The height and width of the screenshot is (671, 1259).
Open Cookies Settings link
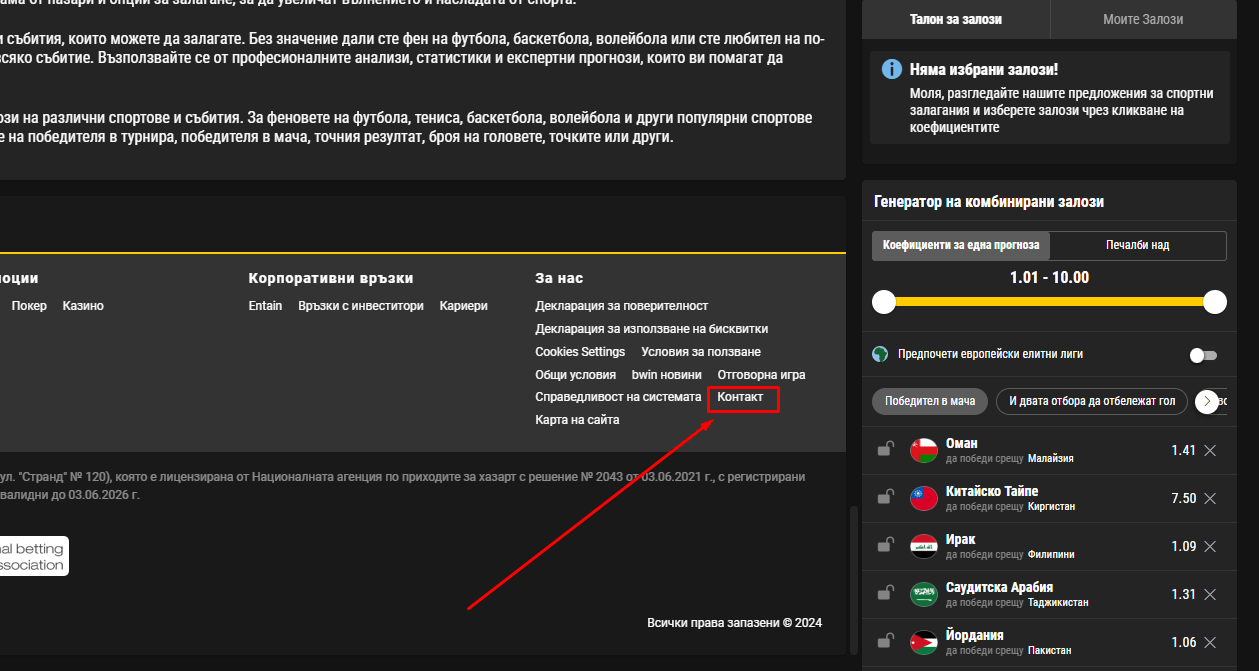[x=580, y=352]
